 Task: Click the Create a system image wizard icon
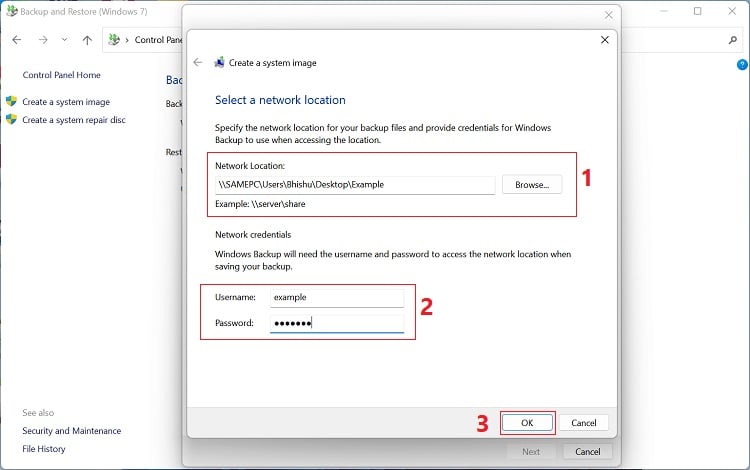point(219,63)
